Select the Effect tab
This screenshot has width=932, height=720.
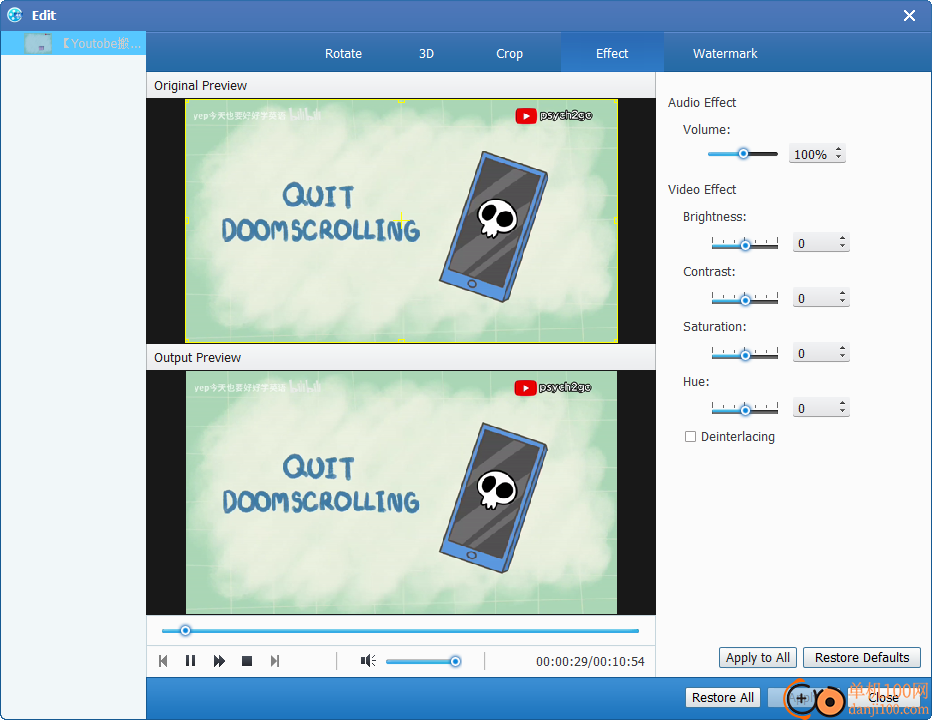[x=612, y=54]
